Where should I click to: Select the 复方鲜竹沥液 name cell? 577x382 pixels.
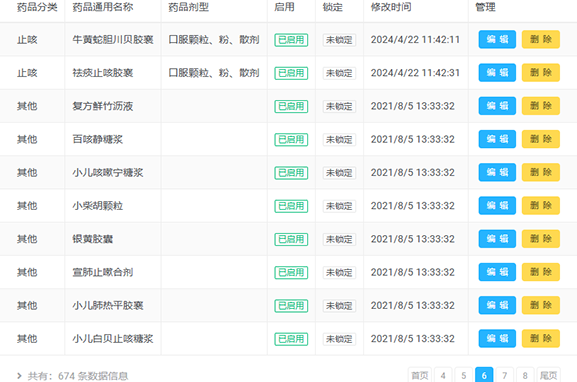click(103, 106)
